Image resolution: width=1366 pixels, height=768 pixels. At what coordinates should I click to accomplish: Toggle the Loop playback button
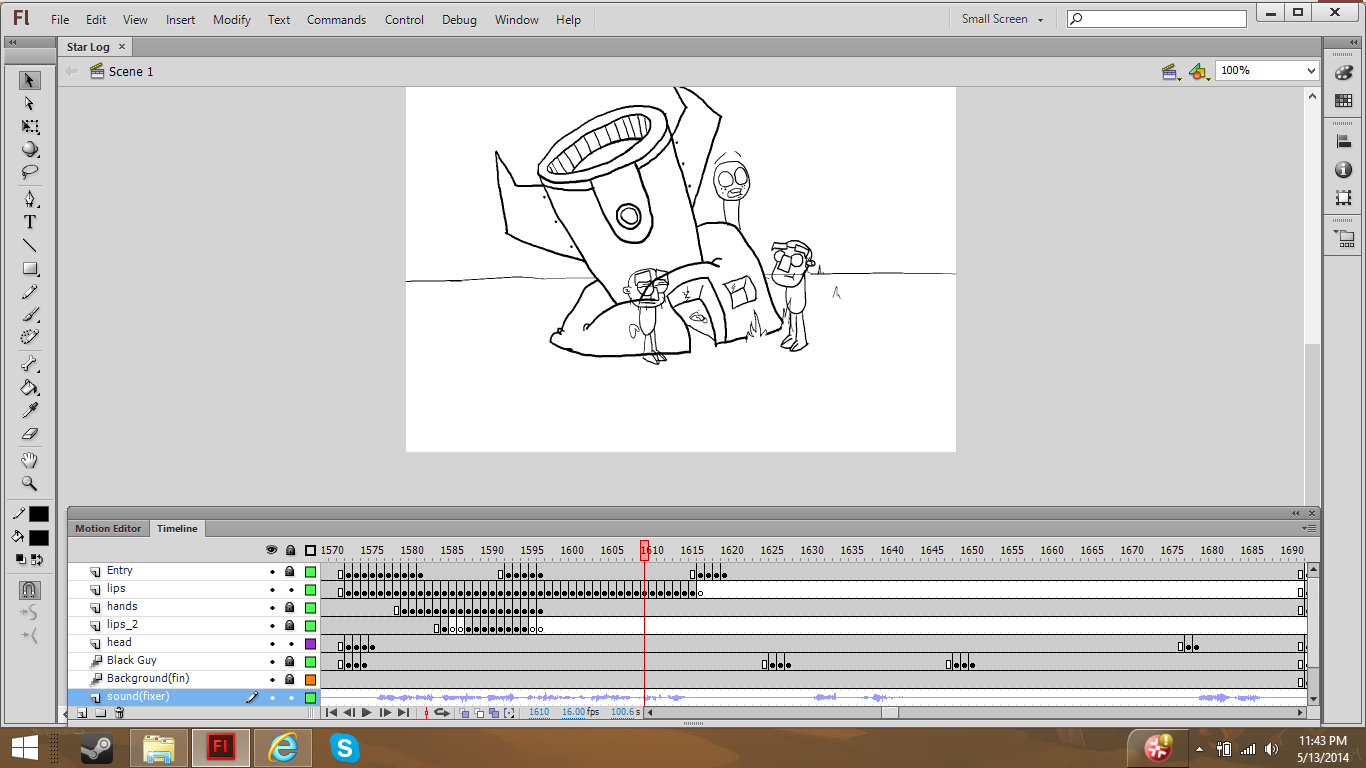(x=441, y=713)
